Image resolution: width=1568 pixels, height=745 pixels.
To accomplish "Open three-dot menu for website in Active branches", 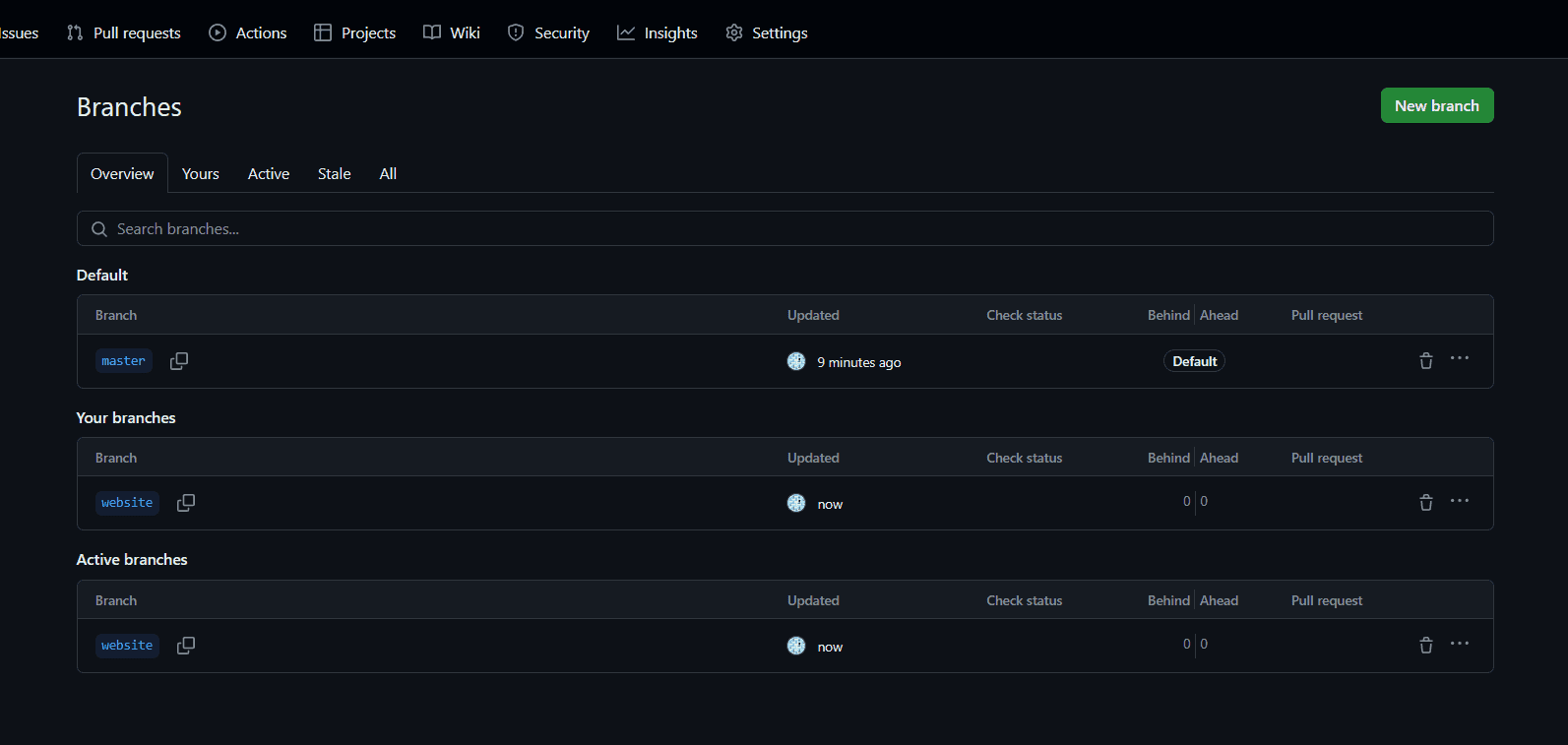I will click(1460, 644).
